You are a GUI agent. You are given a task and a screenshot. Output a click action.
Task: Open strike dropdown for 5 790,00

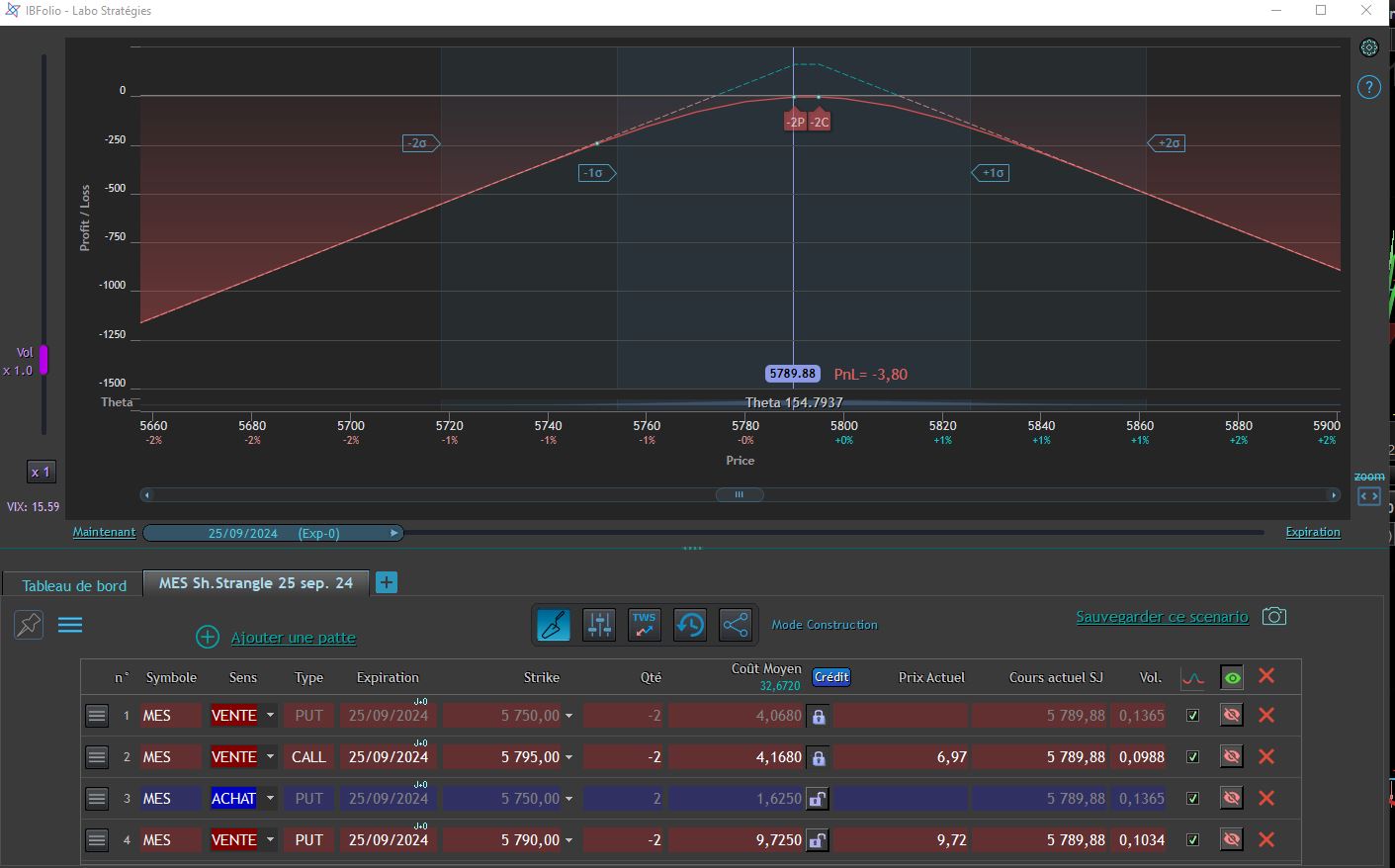[x=569, y=841]
